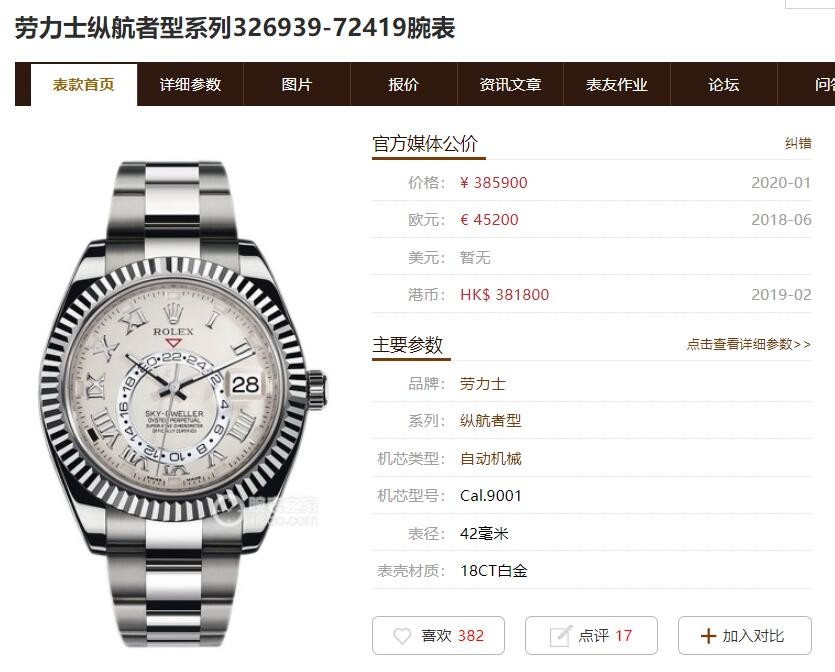The width and height of the screenshot is (835, 672).
Task: Switch to the 图片 tab
Action: [297, 85]
